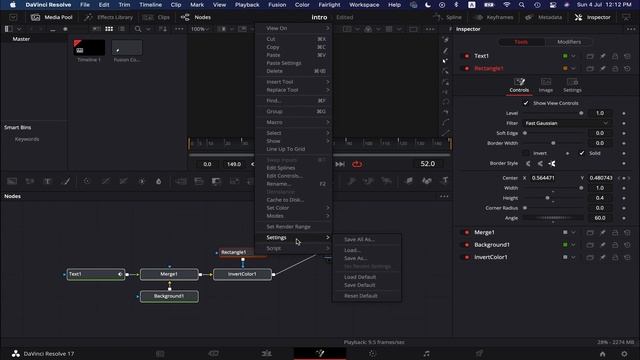Switch to Image tab in Inspector

(x=546, y=85)
